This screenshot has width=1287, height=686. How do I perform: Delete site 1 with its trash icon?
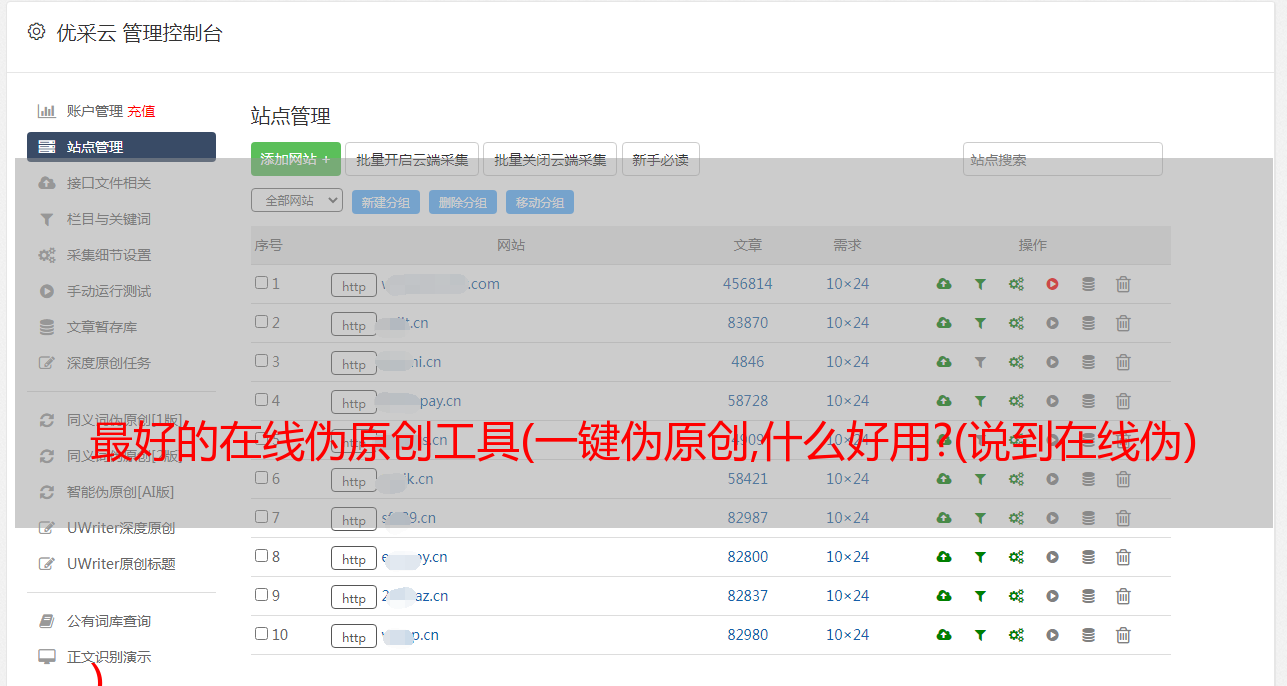point(1123,284)
